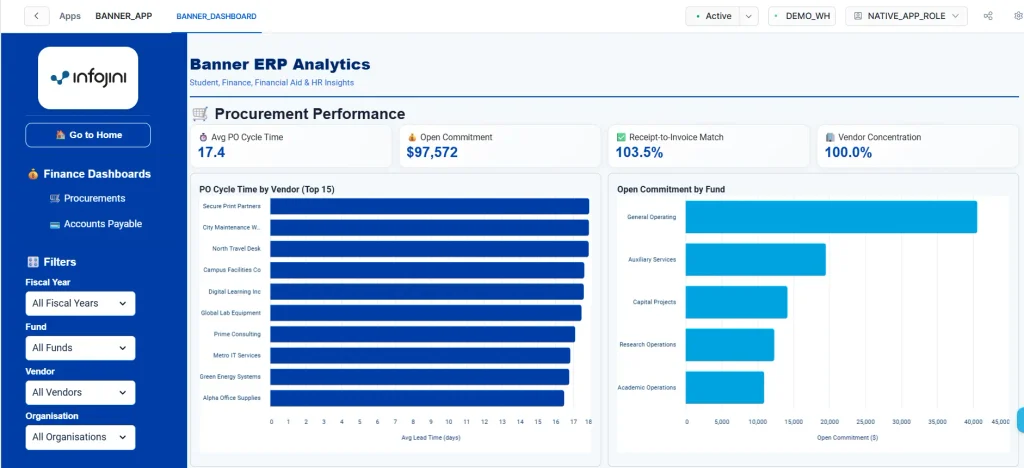Image resolution: width=1024 pixels, height=468 pixels.
Task: Open the BANNER_APP breadcrumb
Action: click(x=123, y=16)
